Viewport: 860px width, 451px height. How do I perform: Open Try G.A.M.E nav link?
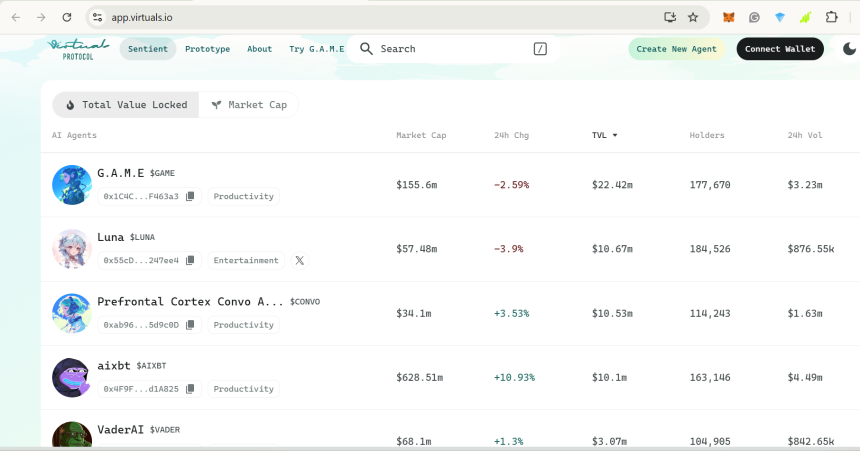(316, 49)
